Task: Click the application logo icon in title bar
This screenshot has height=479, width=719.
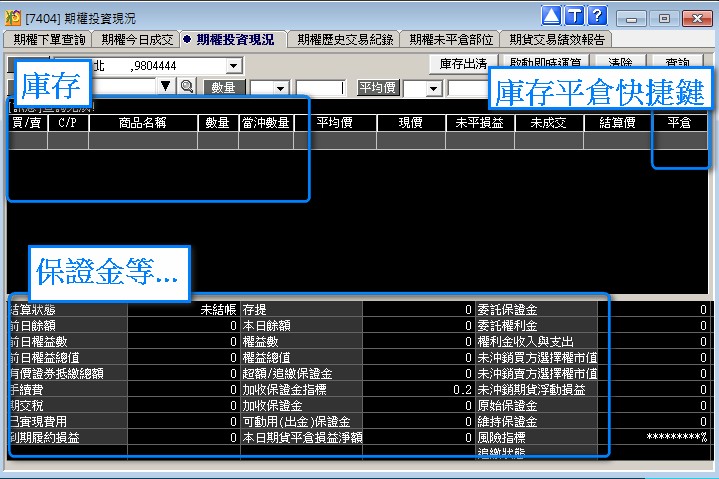Action: tap(13, 18)
